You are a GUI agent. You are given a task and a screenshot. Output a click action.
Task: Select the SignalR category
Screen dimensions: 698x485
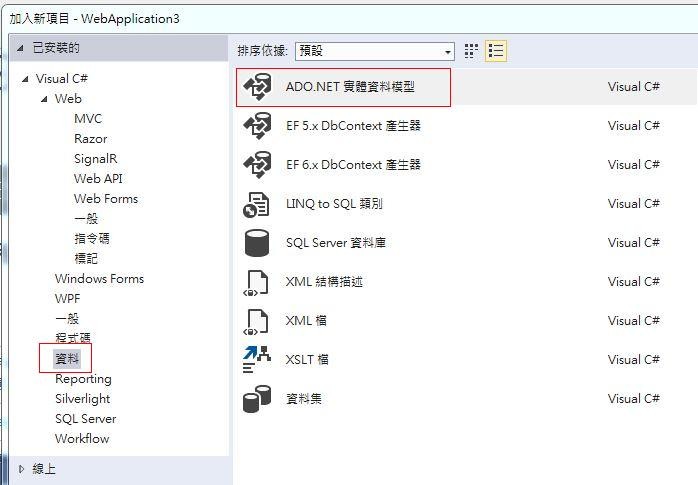click(96, 159)
